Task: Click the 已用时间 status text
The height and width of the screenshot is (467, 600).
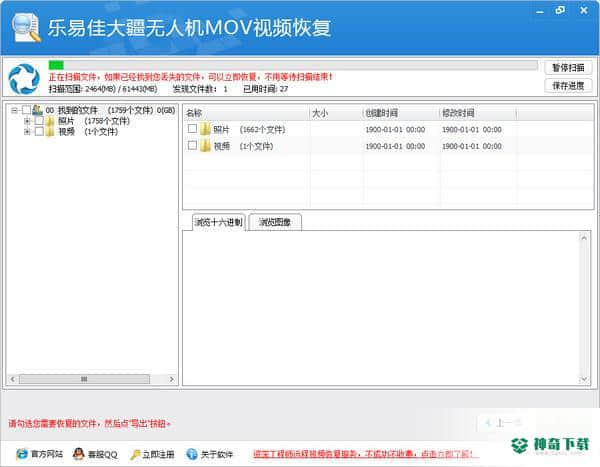Action: 266,89
